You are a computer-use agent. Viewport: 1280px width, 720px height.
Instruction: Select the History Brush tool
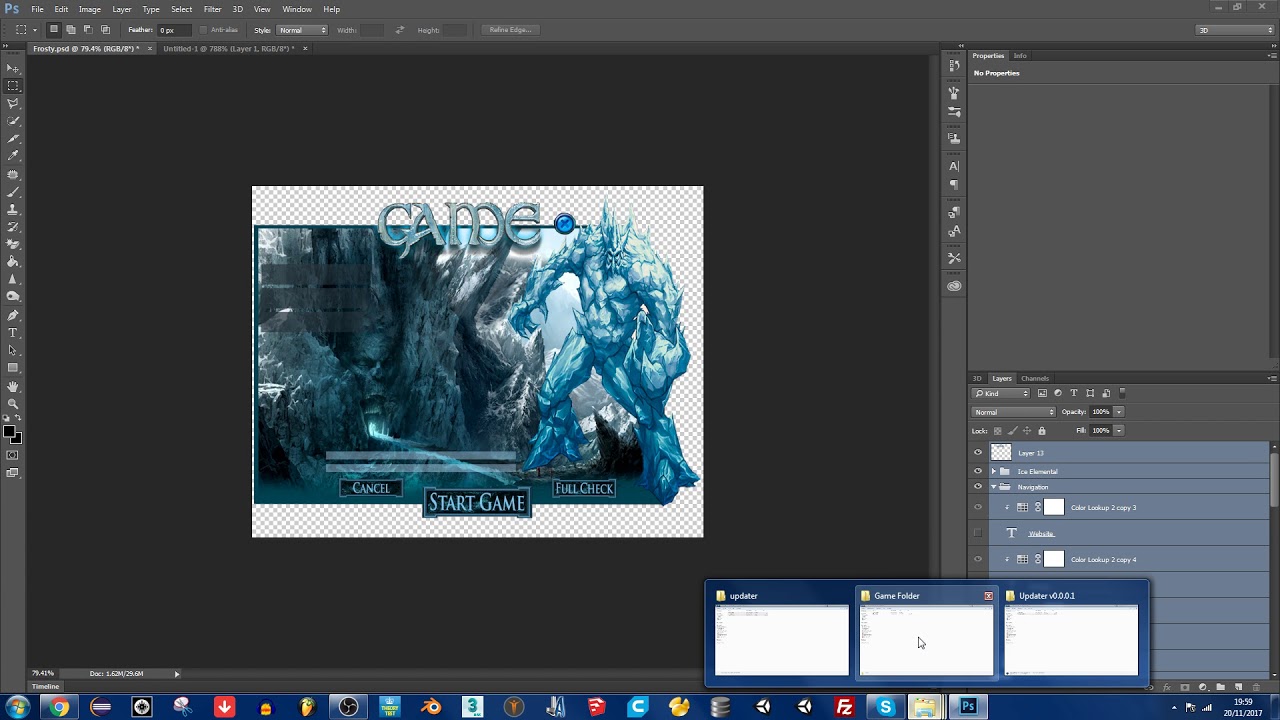point(13,226)
